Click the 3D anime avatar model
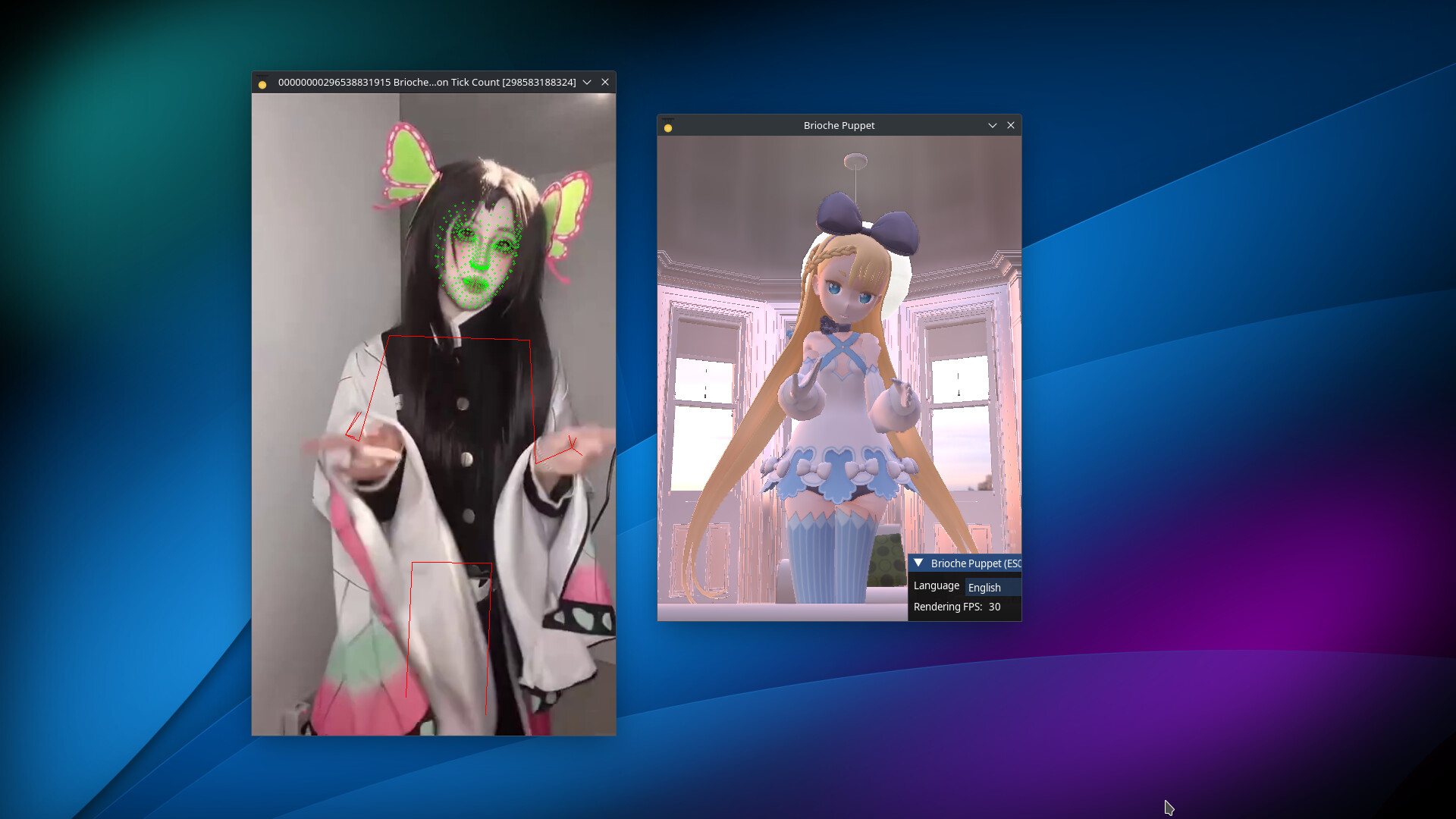Image resolution: width=1456 pixels, height=819 pixels. tap(842, 379)
